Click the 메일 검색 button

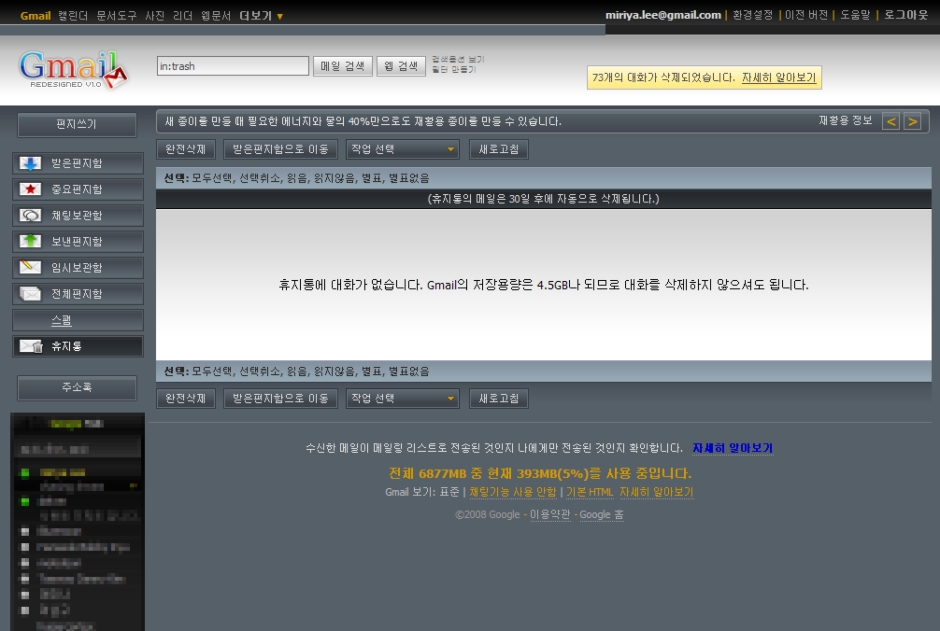click(x=342, y=66)
